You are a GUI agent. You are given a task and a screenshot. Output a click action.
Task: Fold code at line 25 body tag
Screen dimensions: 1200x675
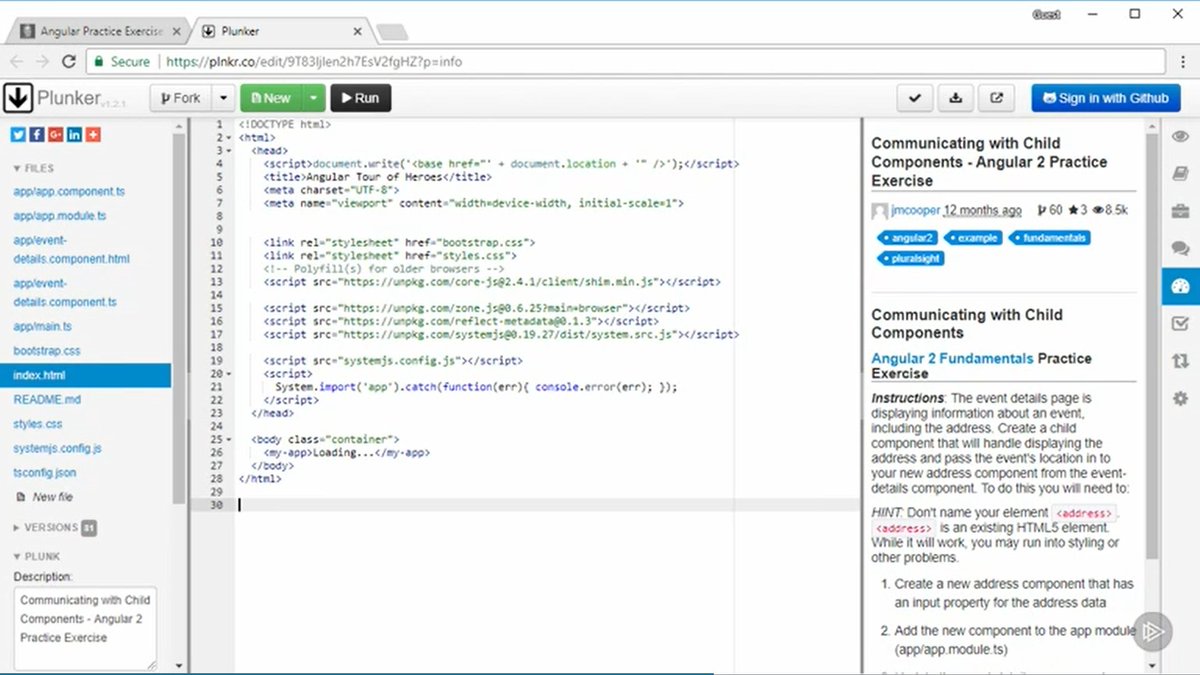(230, 439)
